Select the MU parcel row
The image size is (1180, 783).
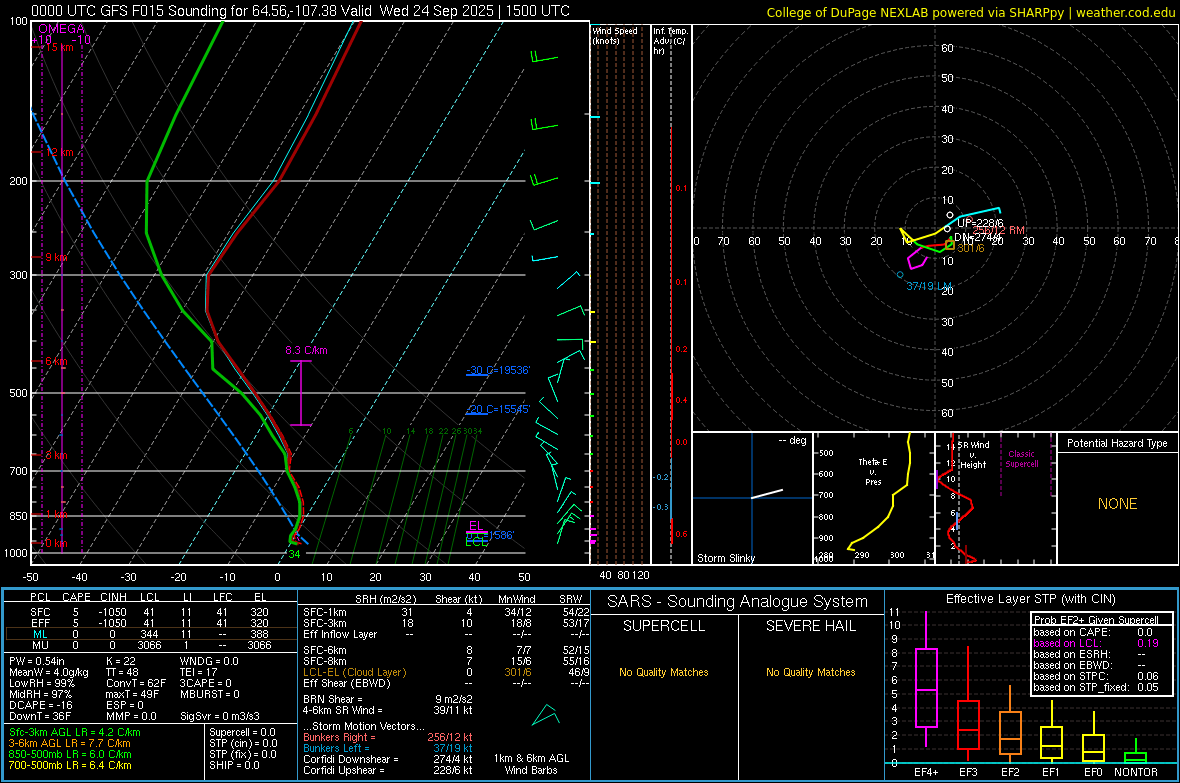(150, 645)
